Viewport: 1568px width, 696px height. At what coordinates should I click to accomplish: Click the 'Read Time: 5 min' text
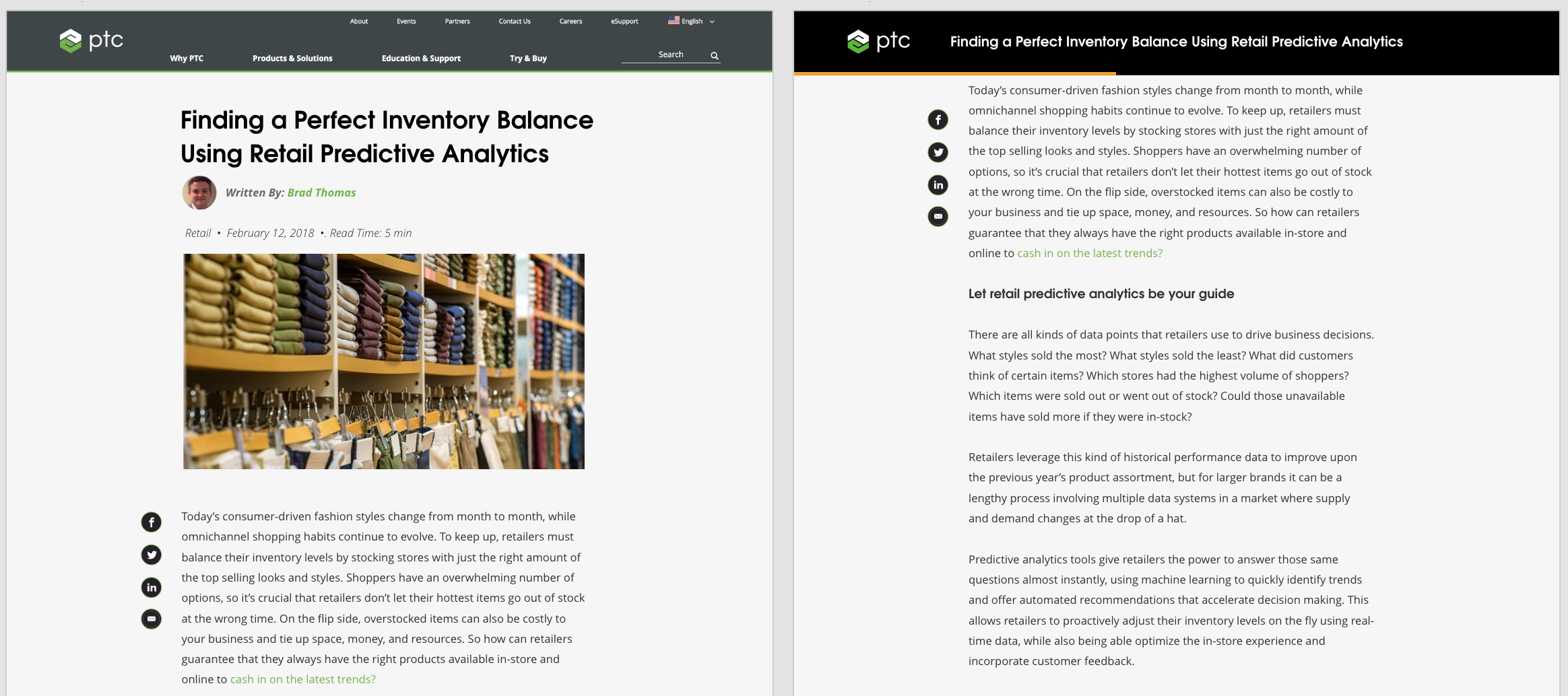pyautogui.click(x=370, y=233)
